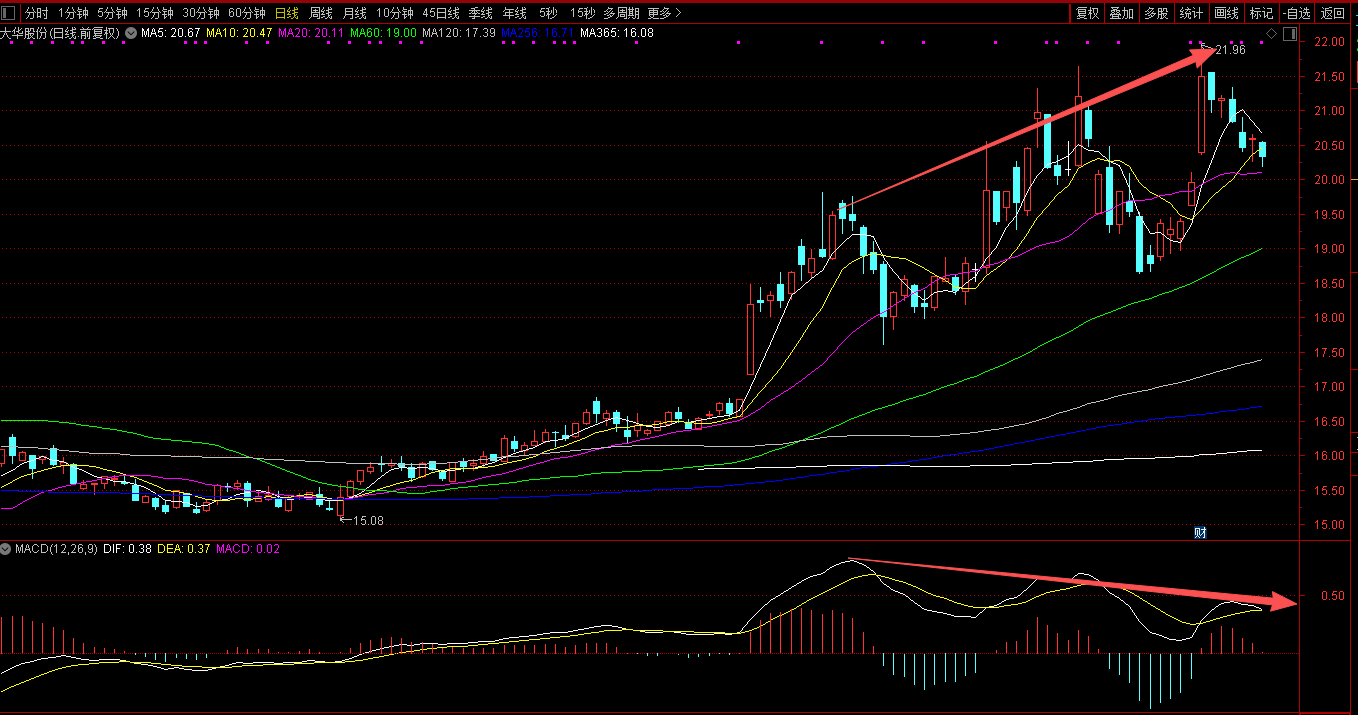The image size is (1358, 715).
Task: Select the 45日线 period tab
Action: (441, 13)
